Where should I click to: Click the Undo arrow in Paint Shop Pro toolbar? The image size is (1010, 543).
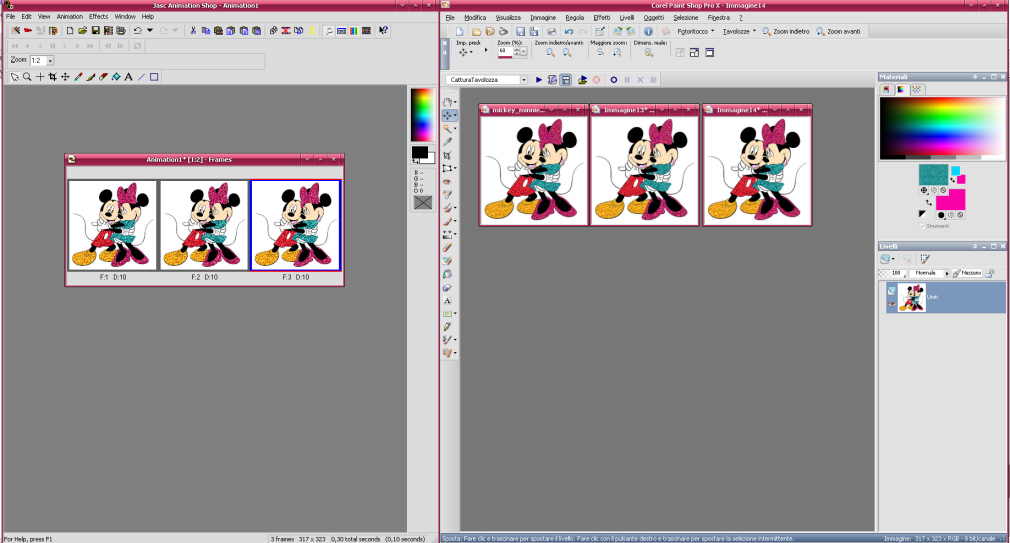pyautogui.click(x=569, y=31)
